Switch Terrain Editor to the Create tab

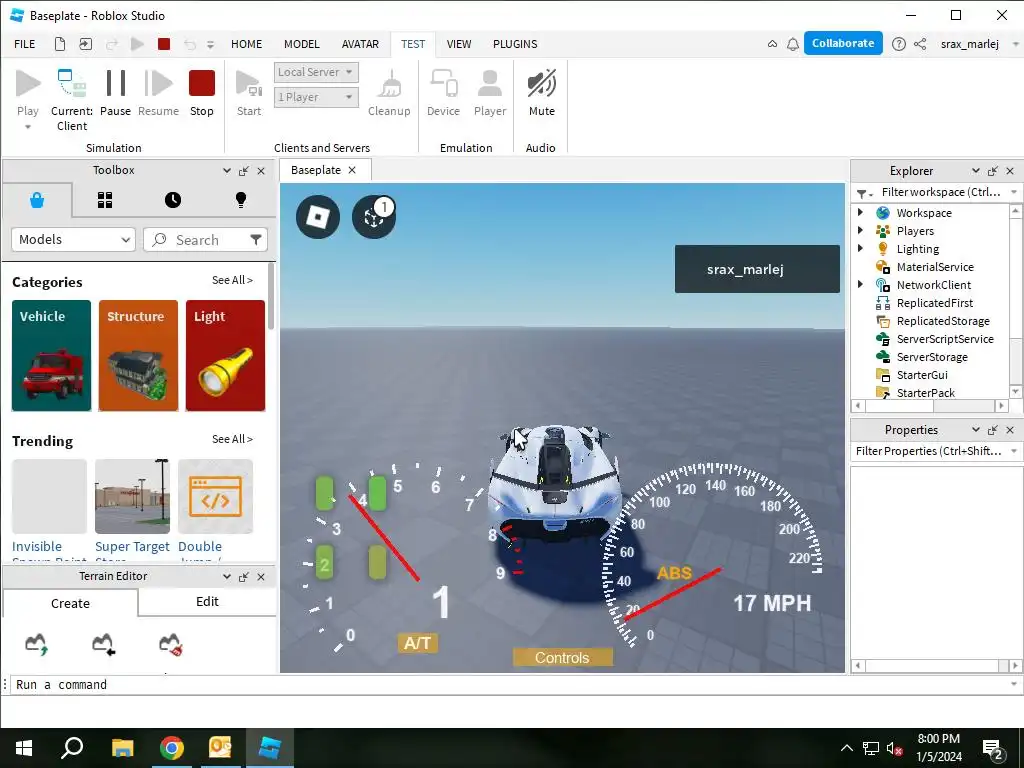tap(71, 603)
